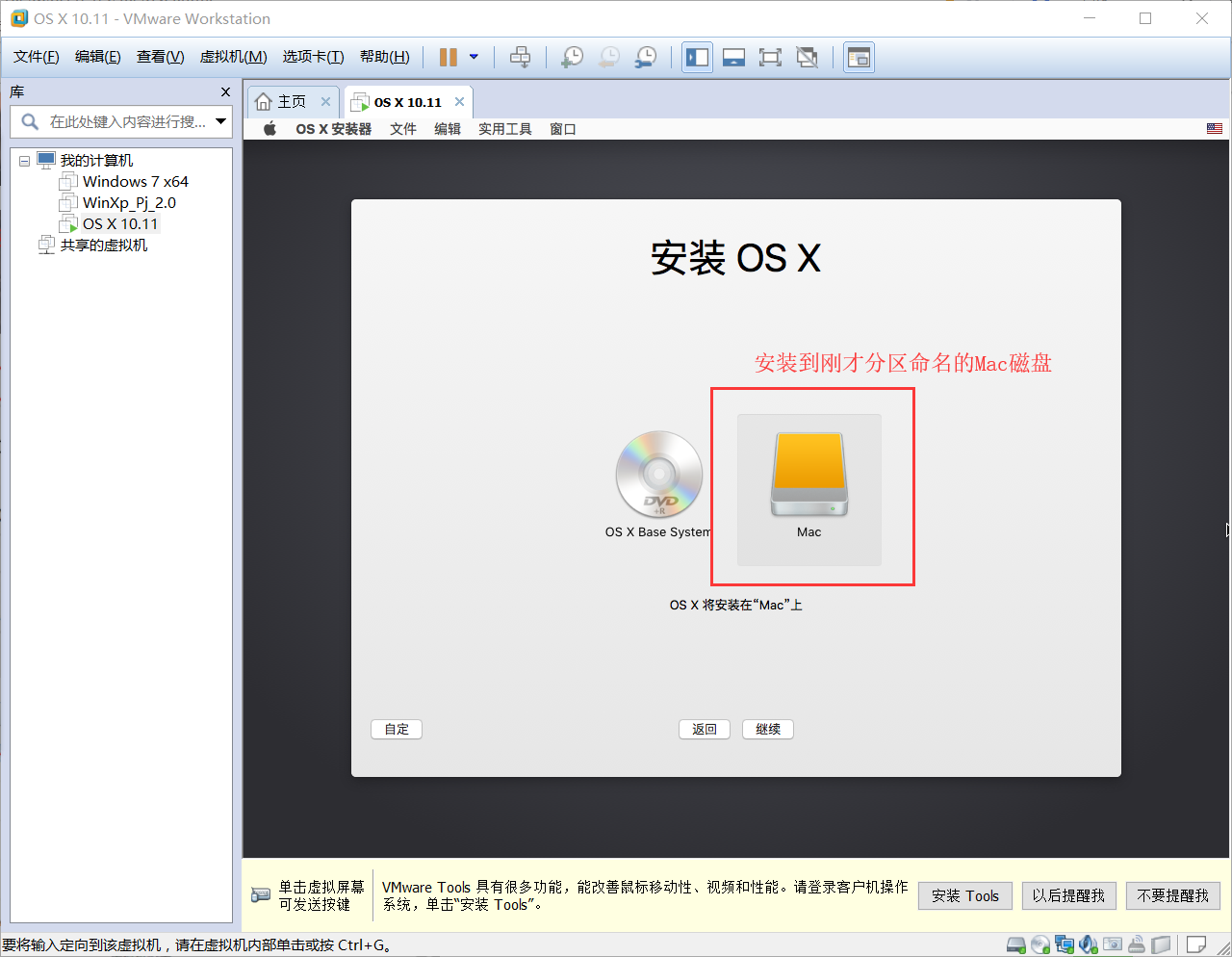Close the 库 library panel
The image size is (1232, 957).
[x=225, y=92]
